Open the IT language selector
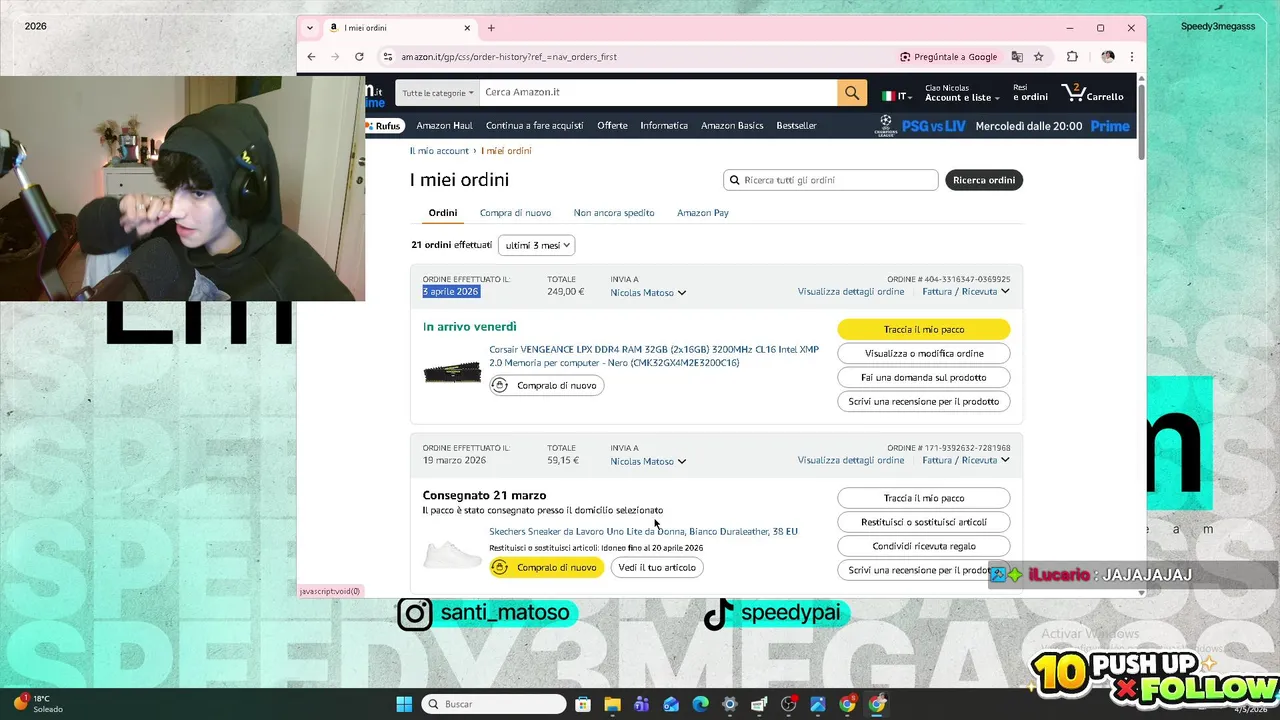Screen dimensions: 1280x720 point(897,96)
